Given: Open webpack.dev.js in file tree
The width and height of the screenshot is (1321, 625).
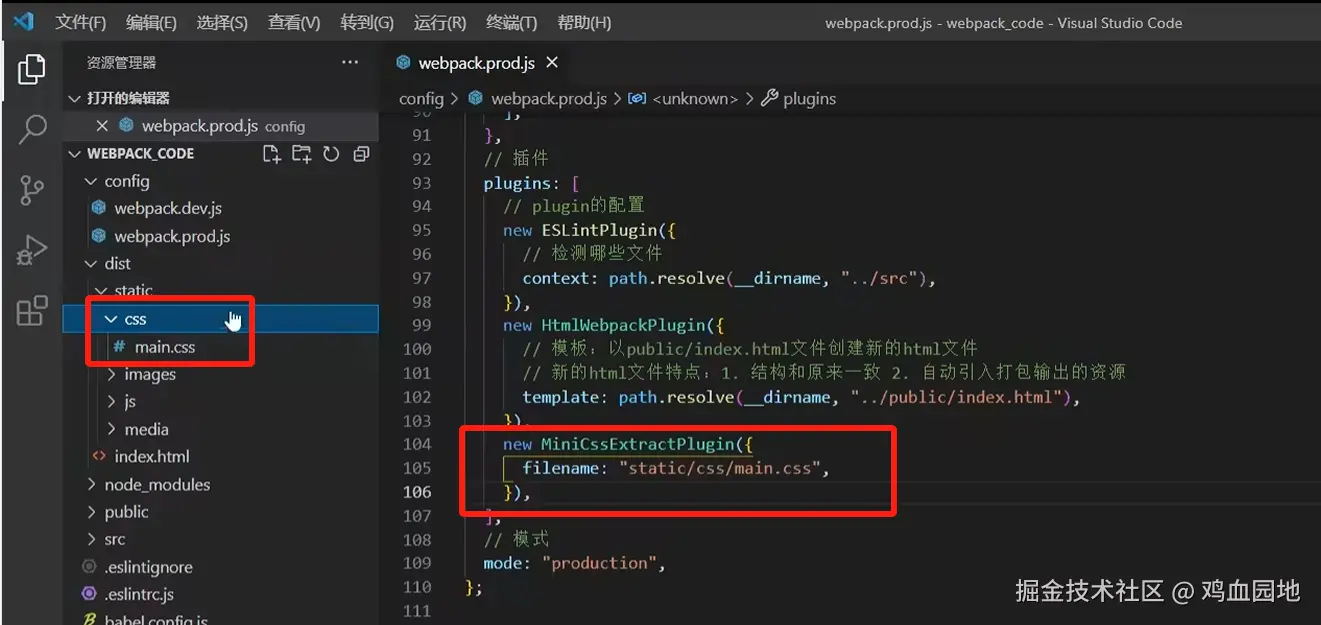Looking at the screenshot, I should [x=168, y=208].
